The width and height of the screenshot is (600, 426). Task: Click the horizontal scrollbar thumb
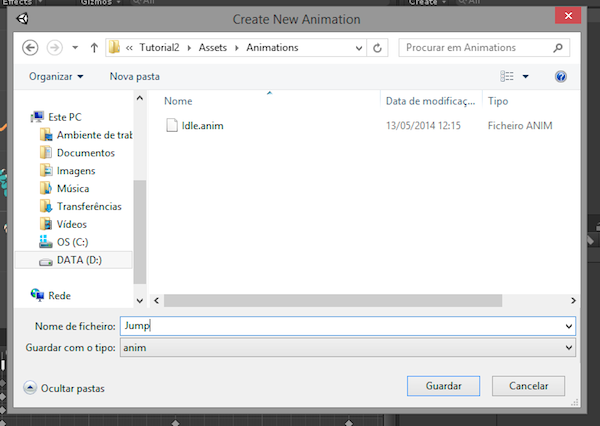(333, 300)
